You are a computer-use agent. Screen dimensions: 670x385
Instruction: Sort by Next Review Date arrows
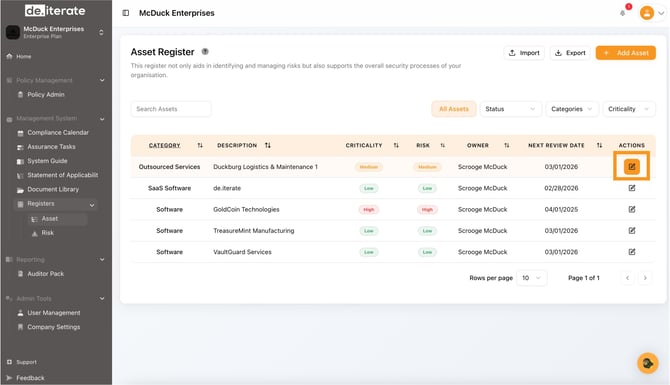pos(599,146)
